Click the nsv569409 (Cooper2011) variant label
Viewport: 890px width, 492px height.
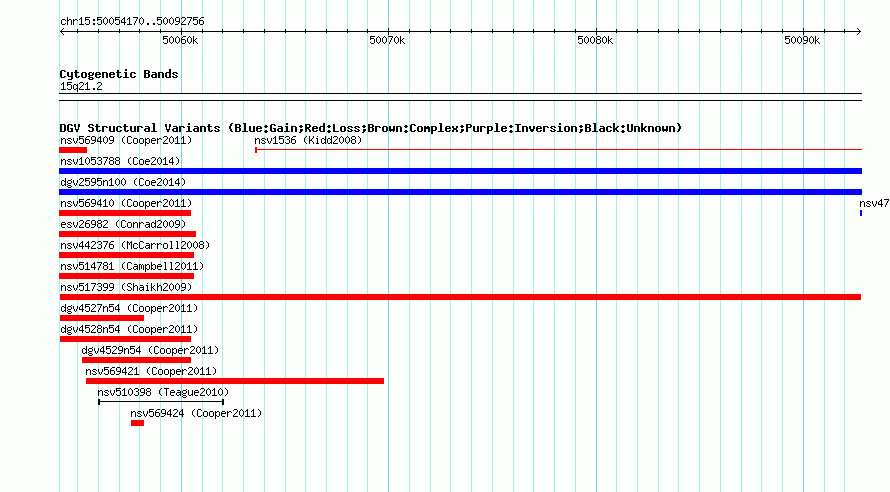click(126, 140)
